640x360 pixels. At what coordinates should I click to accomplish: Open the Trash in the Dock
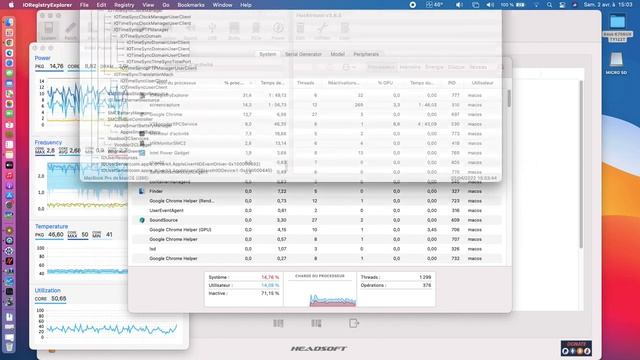coord(9,347)
